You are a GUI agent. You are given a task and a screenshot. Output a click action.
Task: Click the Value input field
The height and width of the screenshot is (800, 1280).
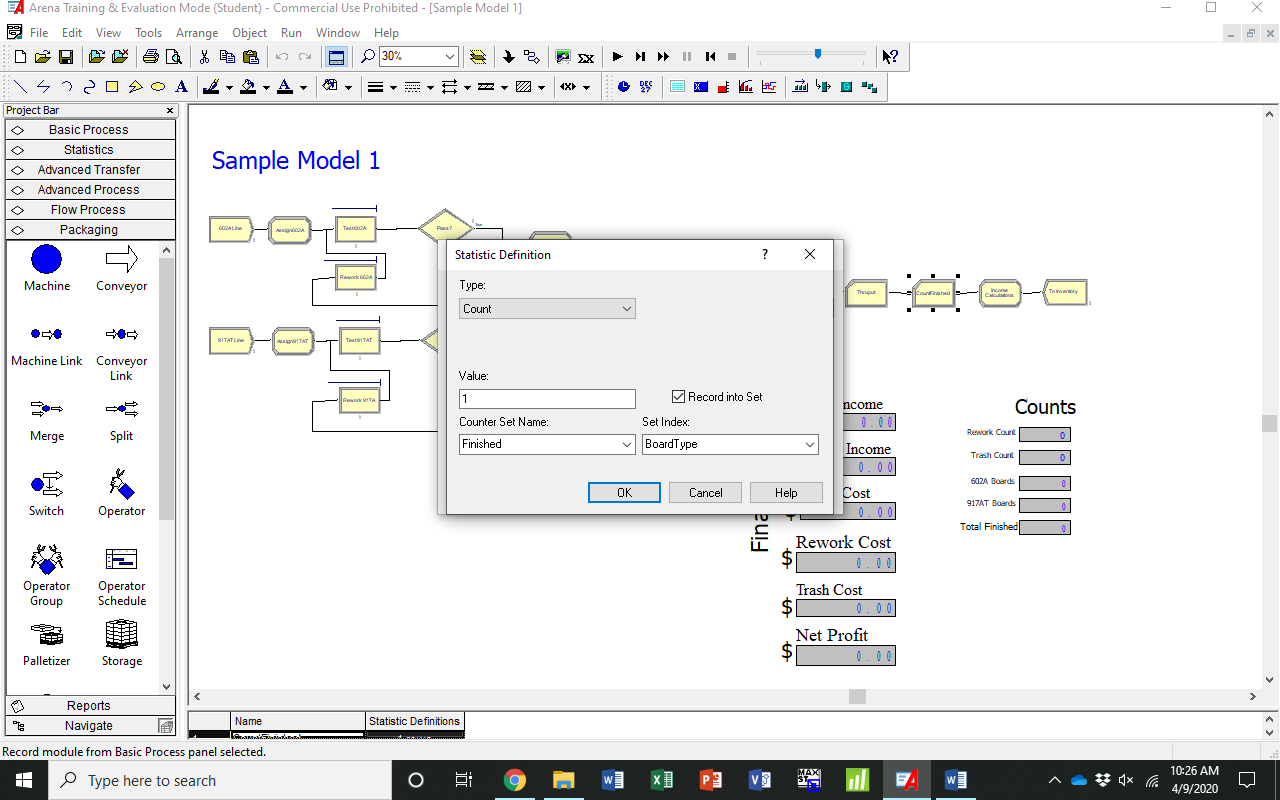547,399
